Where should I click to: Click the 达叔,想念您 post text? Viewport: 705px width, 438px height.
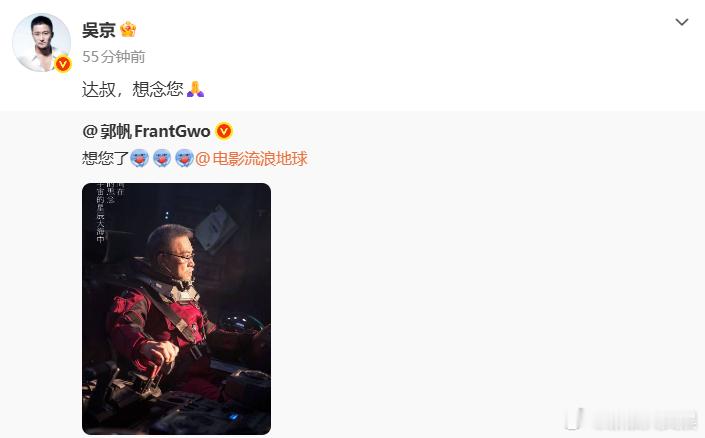pos(133,89)
